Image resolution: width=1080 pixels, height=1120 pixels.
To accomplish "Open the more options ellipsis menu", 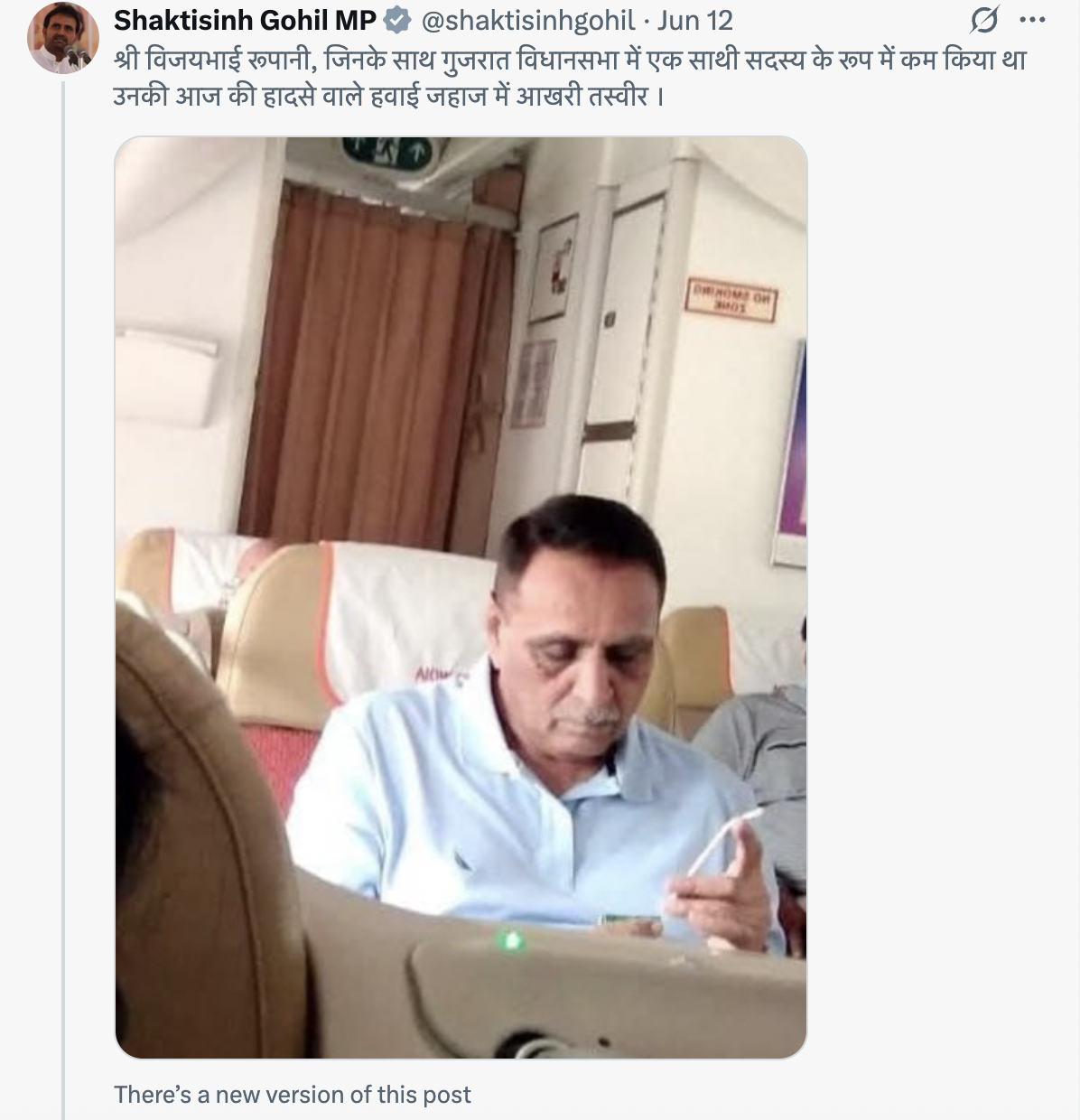I will click(x=1032, y=20).
